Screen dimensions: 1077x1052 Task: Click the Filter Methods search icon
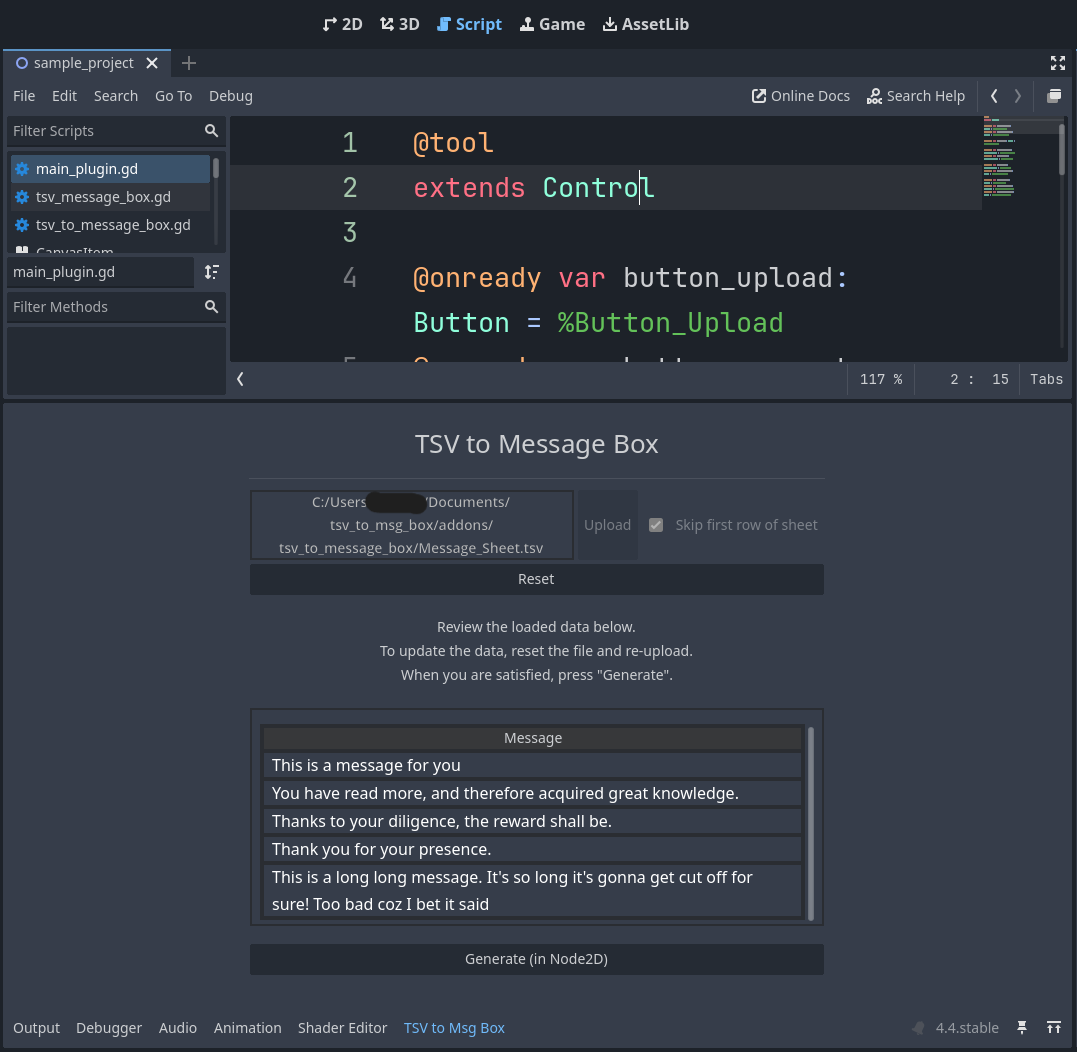(212, 307)
